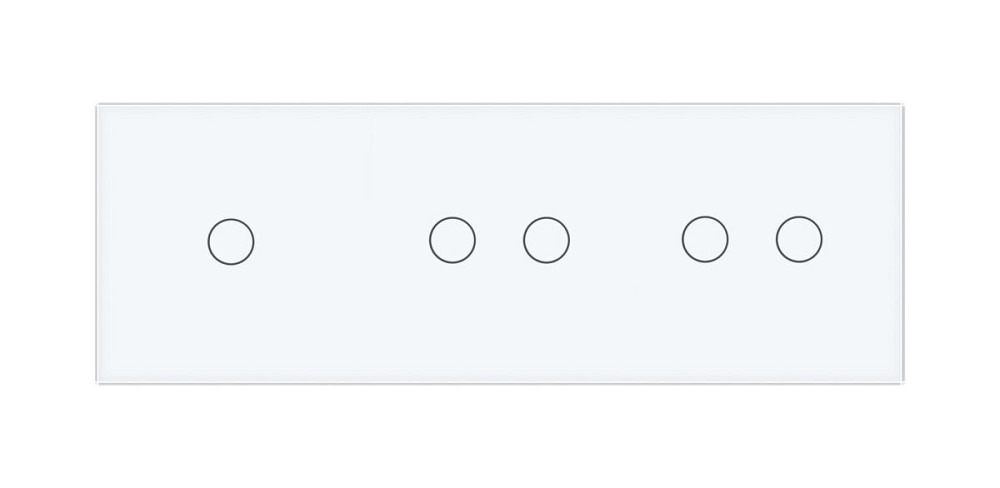
Task: Click the glass area directly below the rightmost circle
Action: coord(799,320)
